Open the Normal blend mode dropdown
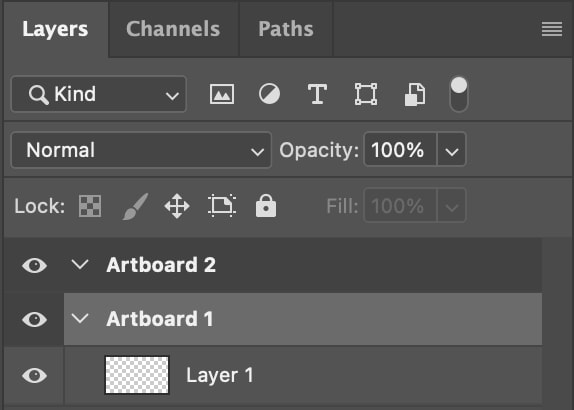The image size is (574, 410). tap(141, 150)
